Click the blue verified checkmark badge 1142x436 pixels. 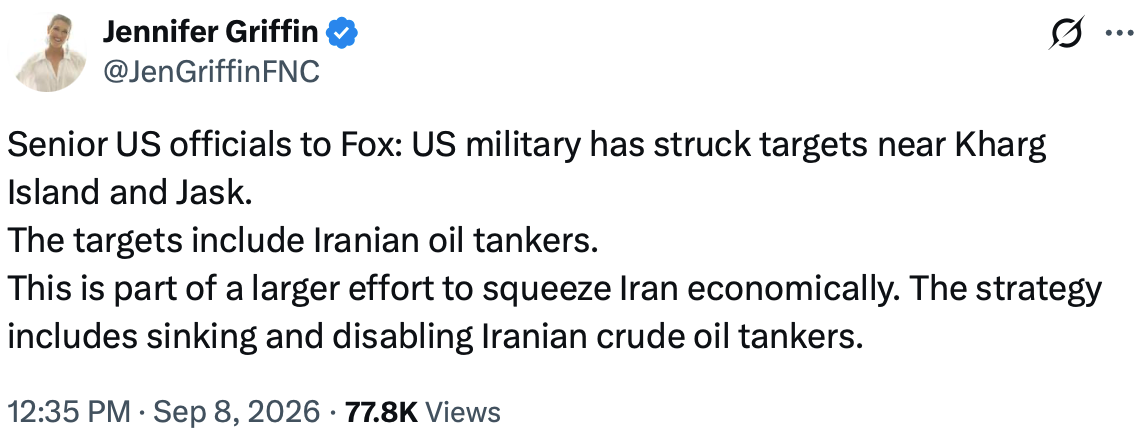(x=340, y=33)
